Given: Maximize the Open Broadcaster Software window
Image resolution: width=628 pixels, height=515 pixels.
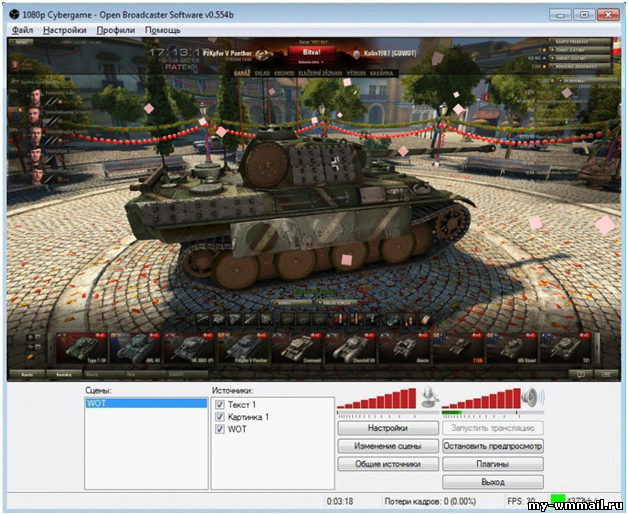Looking at the screenshot, I should coord(584,15).
